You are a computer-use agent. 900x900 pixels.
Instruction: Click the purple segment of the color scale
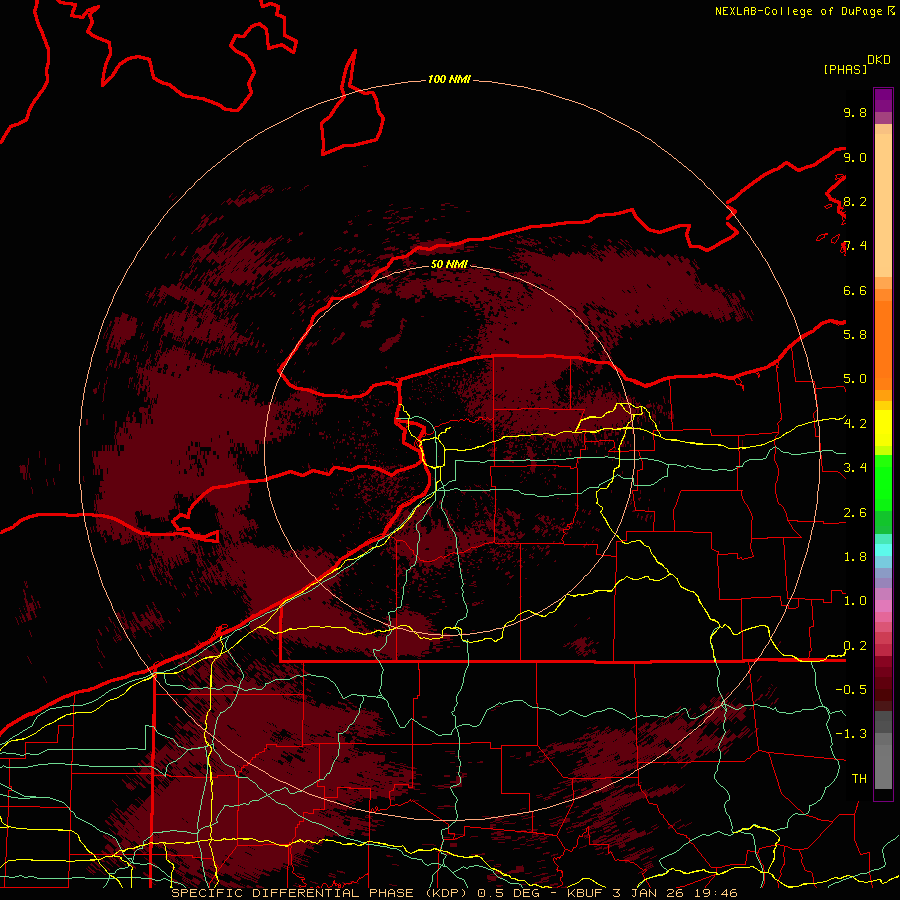pyautogui.click(x=883, y=99)
